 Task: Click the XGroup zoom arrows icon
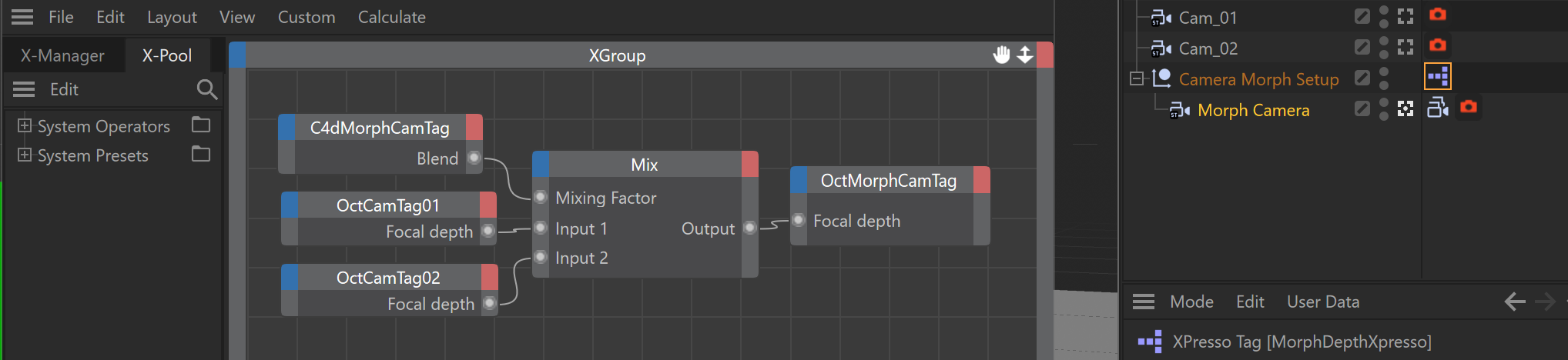pyautogui.click(x=1025, y=55)
